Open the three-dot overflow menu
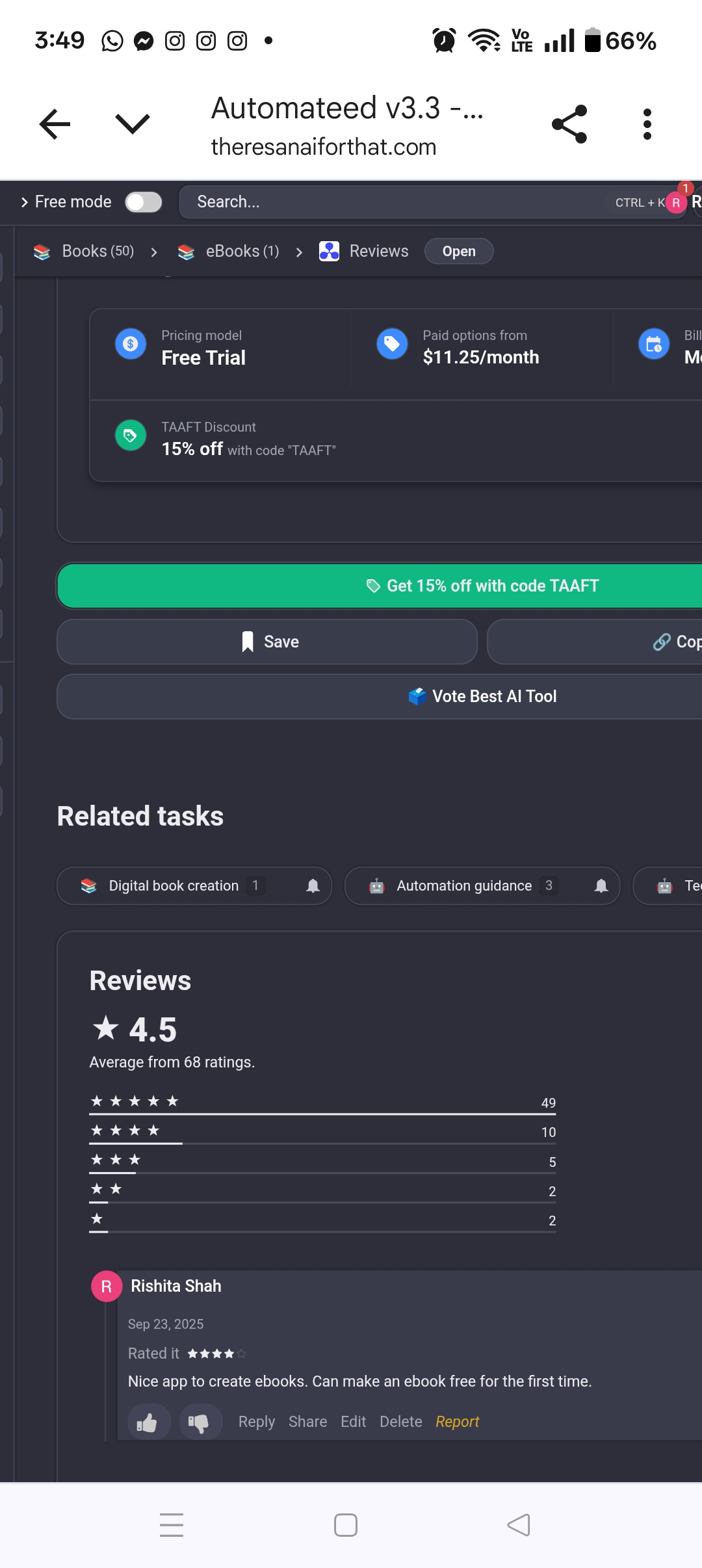Viewport: 702px width, 1568px height. tap(647, 124)
